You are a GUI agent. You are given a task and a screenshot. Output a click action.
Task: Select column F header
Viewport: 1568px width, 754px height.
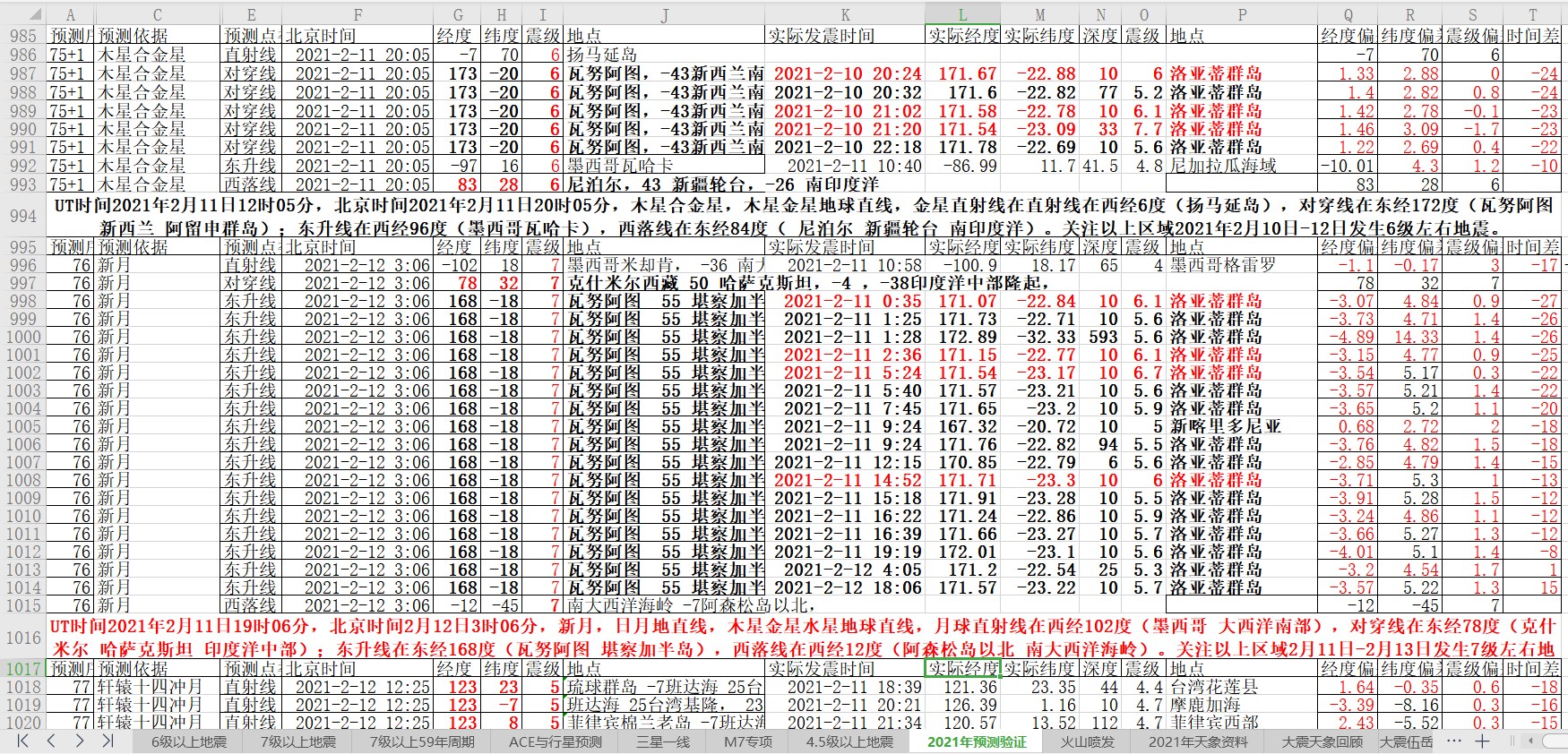(358, 14)
